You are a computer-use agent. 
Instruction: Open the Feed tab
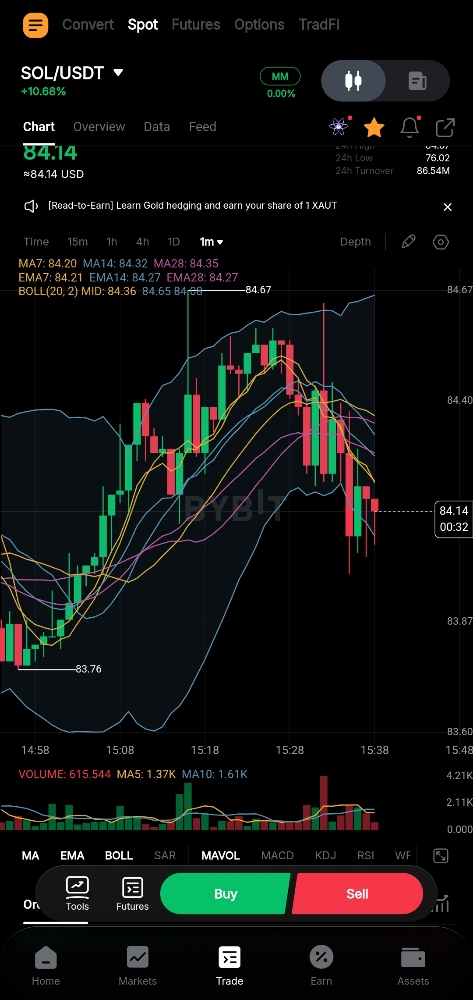[203, 127]
